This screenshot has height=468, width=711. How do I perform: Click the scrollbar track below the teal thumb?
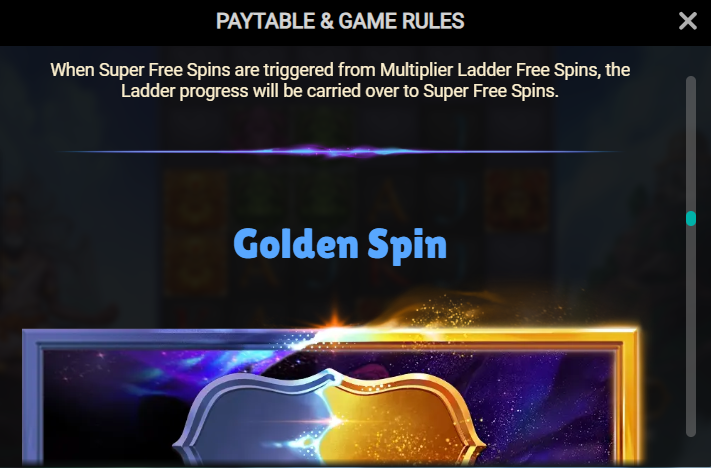click(691, 331)
